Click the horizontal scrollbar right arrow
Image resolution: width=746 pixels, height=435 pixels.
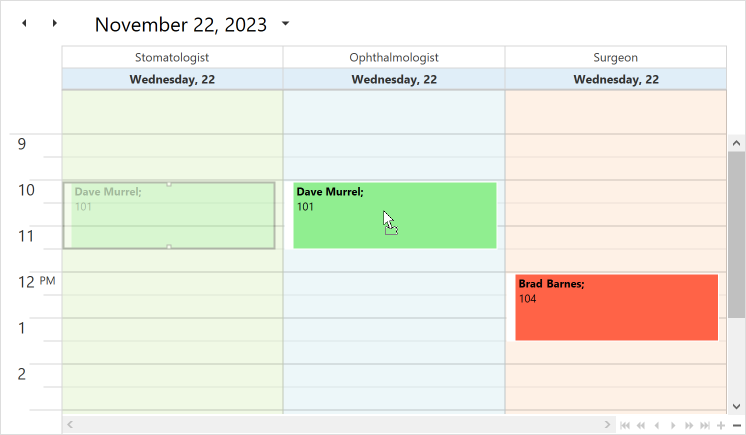tap(607, 425)
